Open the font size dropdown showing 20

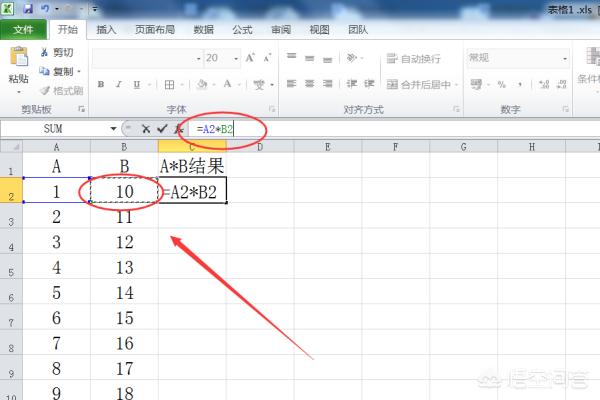click(x=236, y=59)
